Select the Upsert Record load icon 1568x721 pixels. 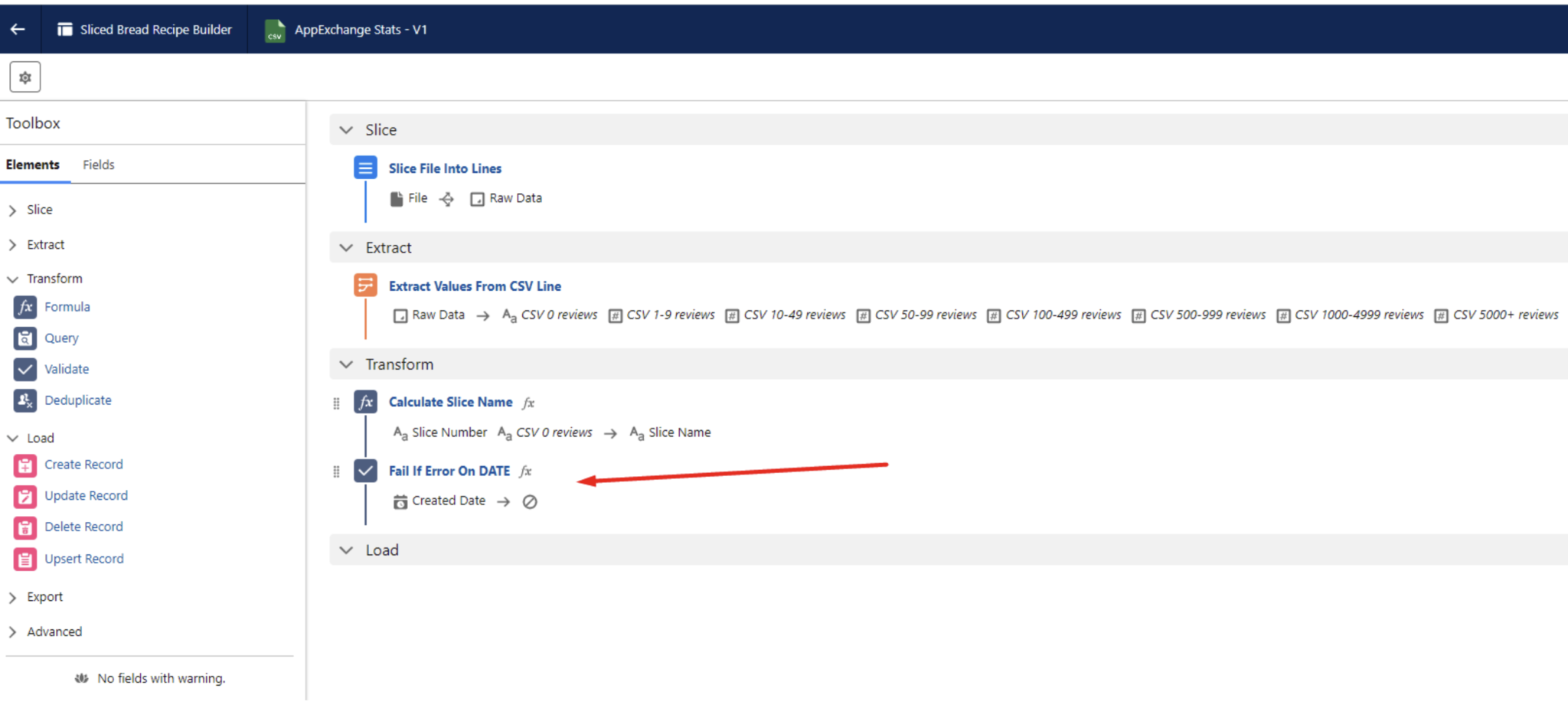(24, 559)
